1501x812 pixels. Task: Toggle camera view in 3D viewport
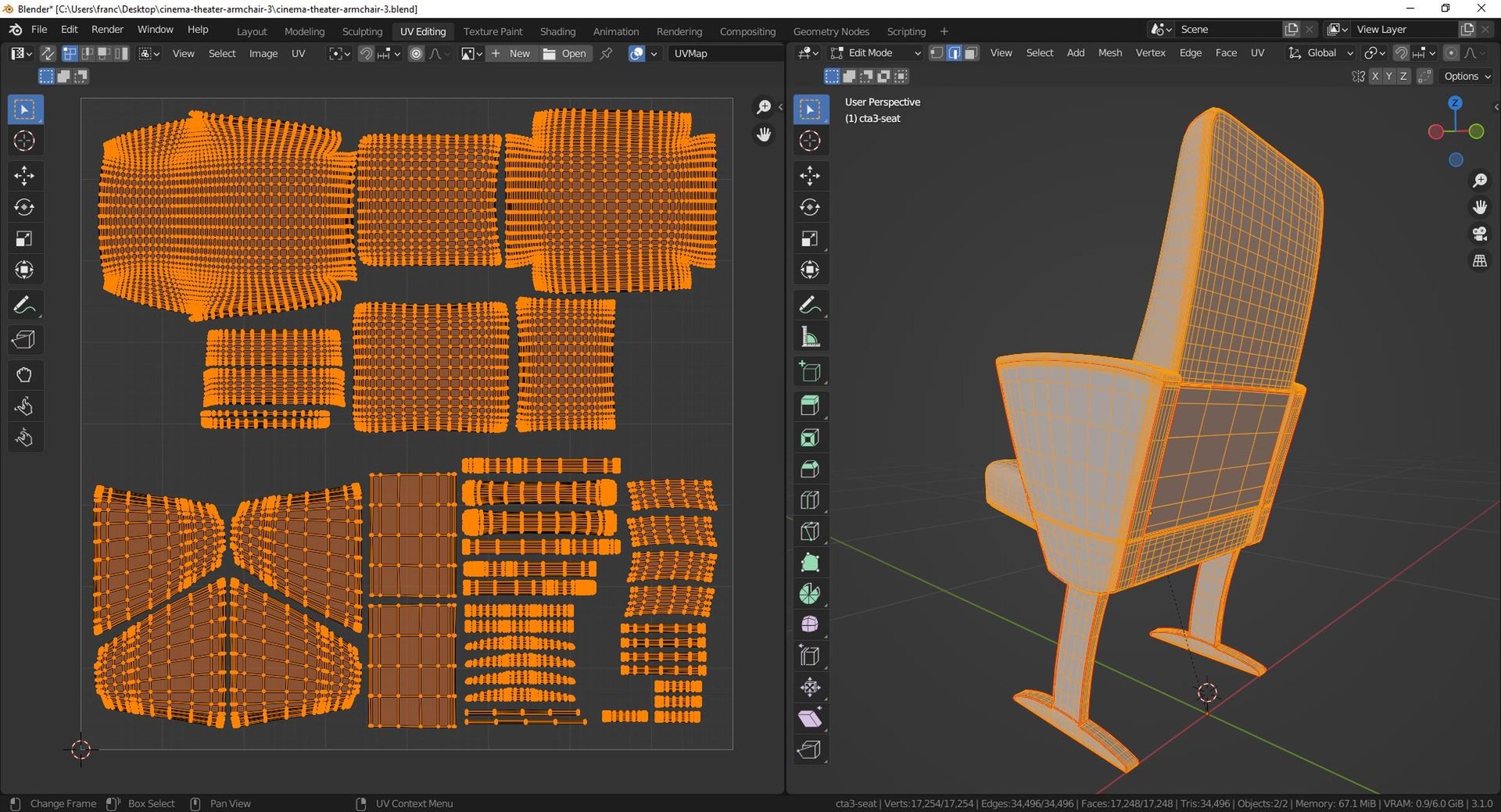[x=1480, y=234]
